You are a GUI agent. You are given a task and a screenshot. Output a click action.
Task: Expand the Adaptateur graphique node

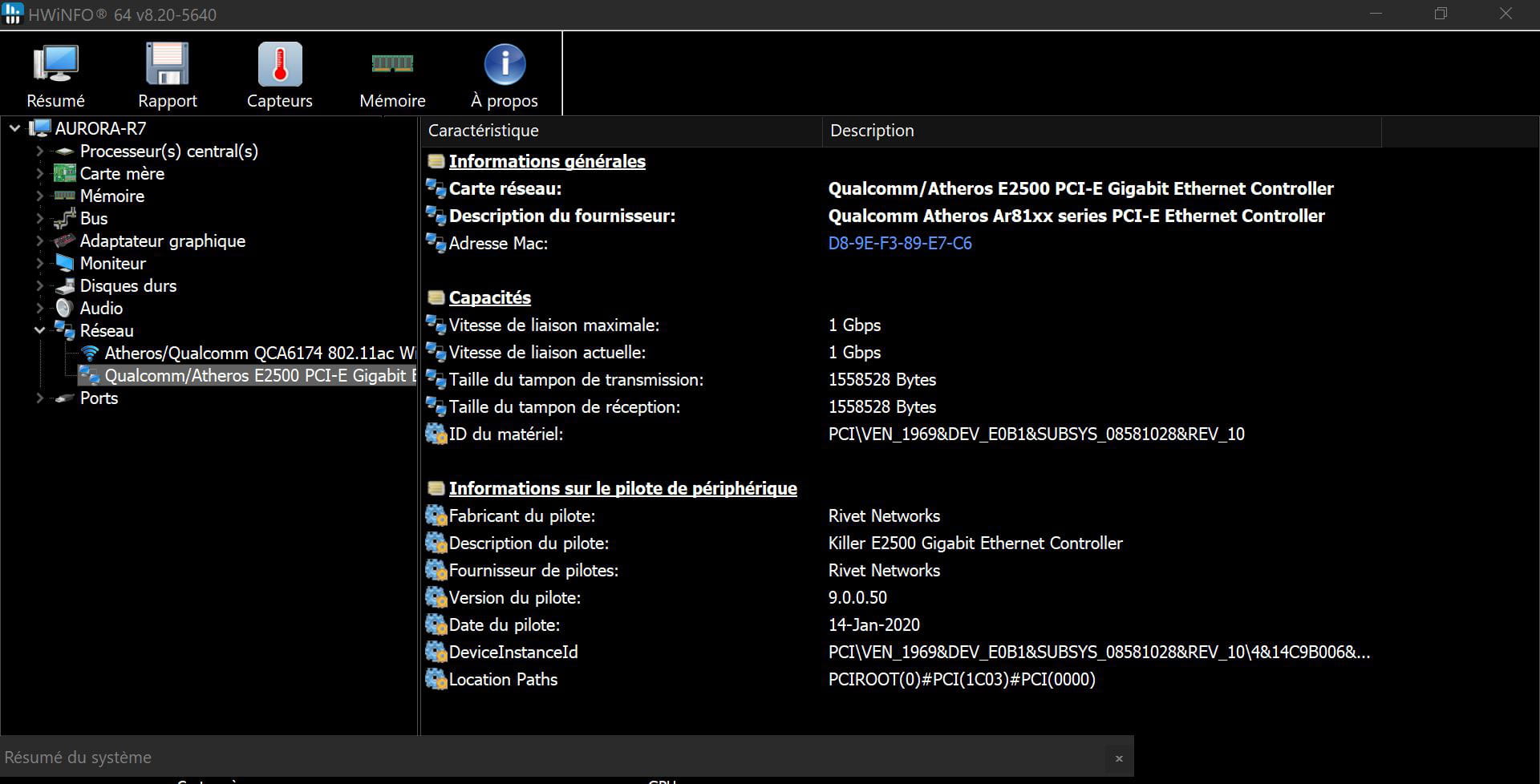click(x=39, y=240)
